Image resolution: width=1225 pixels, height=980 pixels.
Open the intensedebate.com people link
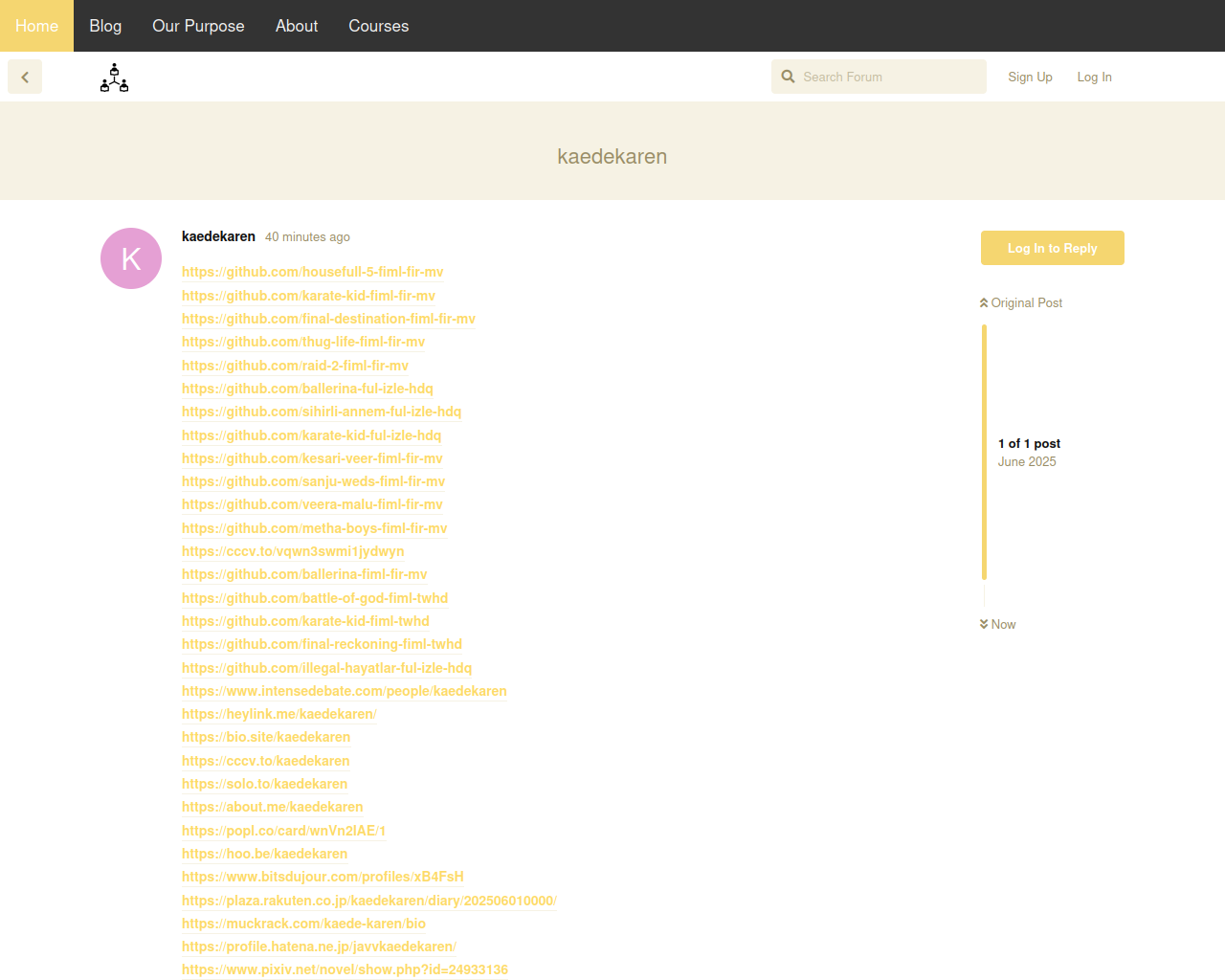345,691
